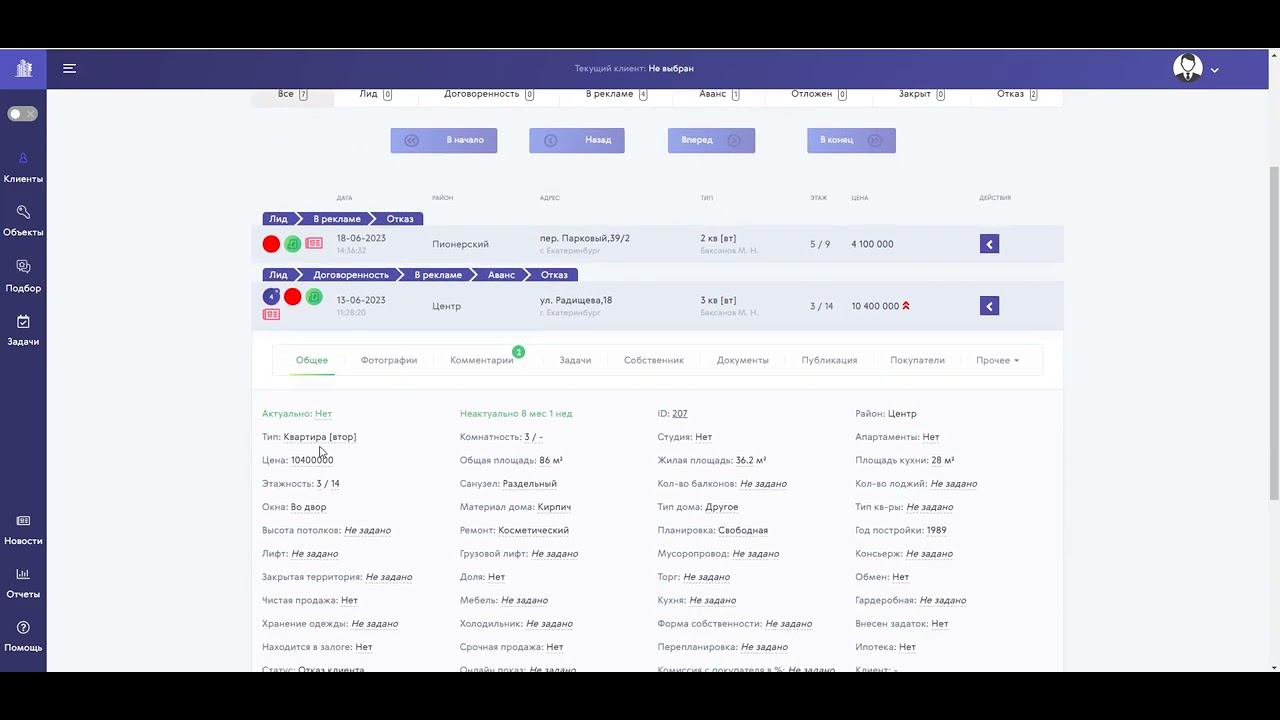Click address пер. Парковый,39/2
The height and width of the screenshot is (720, 1280).
coord(585,238)
